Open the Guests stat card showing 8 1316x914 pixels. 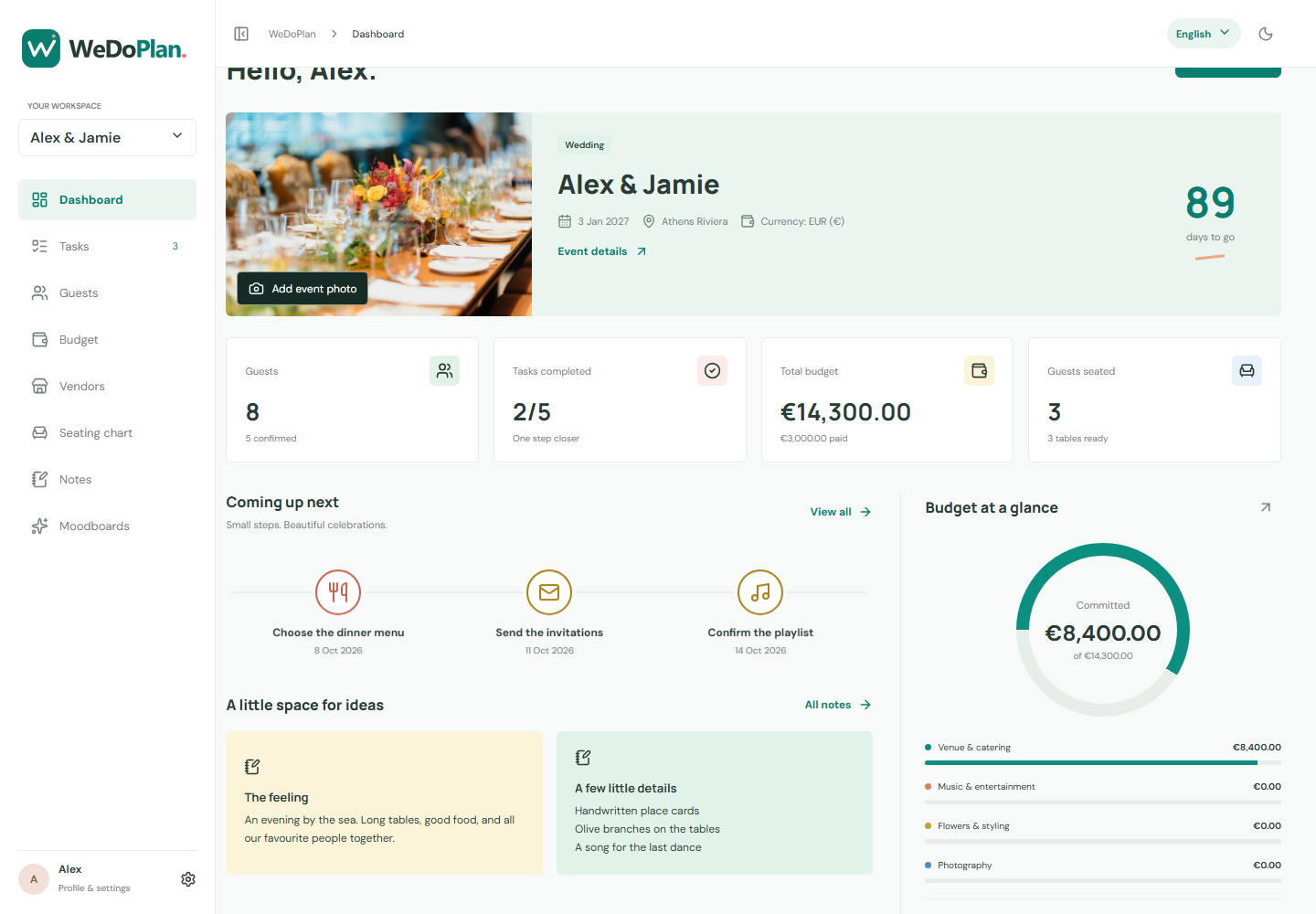click(x=352, y=400)
